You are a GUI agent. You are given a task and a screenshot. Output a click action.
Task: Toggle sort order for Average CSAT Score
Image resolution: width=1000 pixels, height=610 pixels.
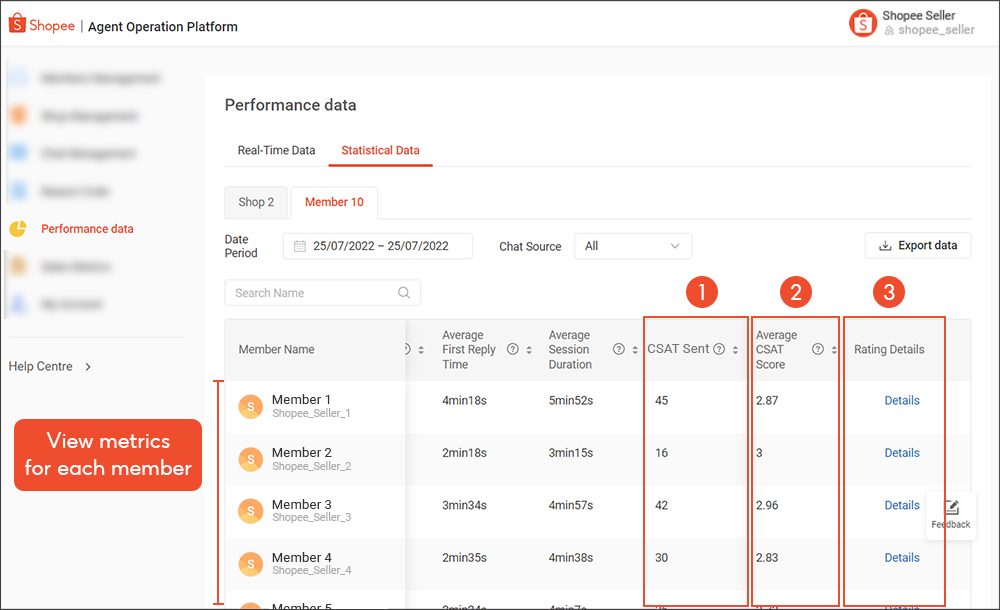tap(834, 348)
